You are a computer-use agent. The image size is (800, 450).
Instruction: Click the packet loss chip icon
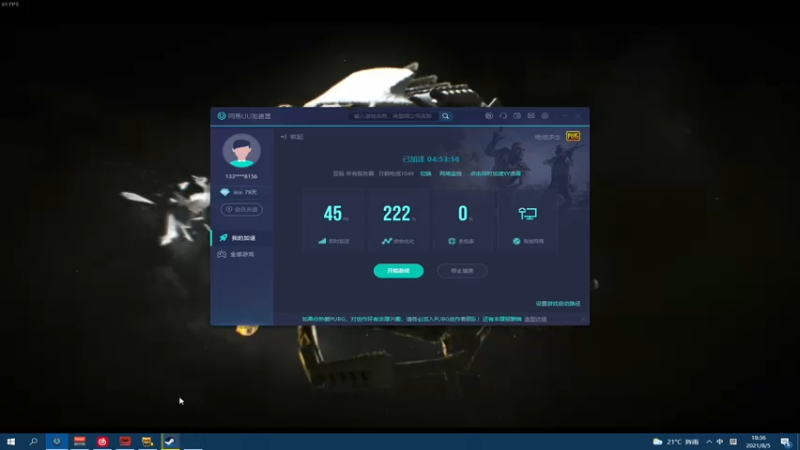coord(452,241)
